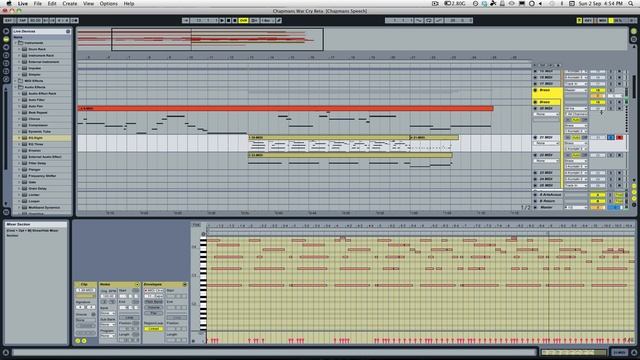Open 20 MIDI None chooser dropdown
The height and width of the screenshot is (360, 640).
546,114
